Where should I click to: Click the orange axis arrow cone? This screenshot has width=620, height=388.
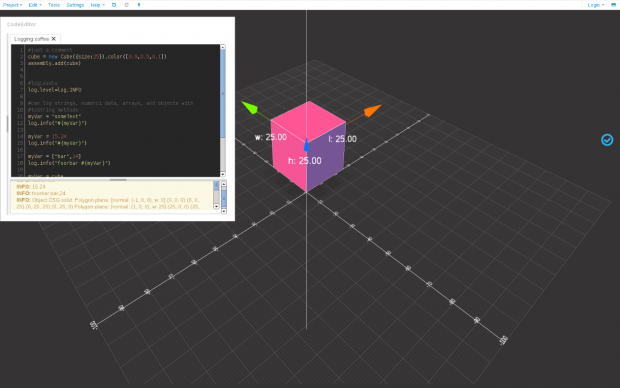[372, 110]
